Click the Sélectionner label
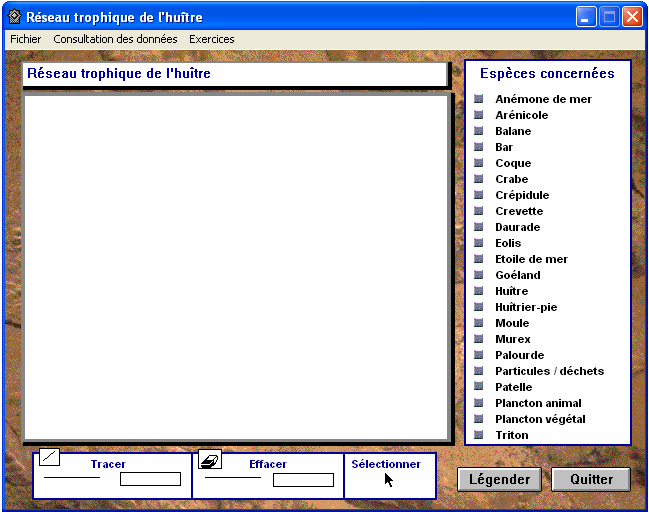Image resolution: width=649 pixels, height=512 pixels. (x=386, y=464)
